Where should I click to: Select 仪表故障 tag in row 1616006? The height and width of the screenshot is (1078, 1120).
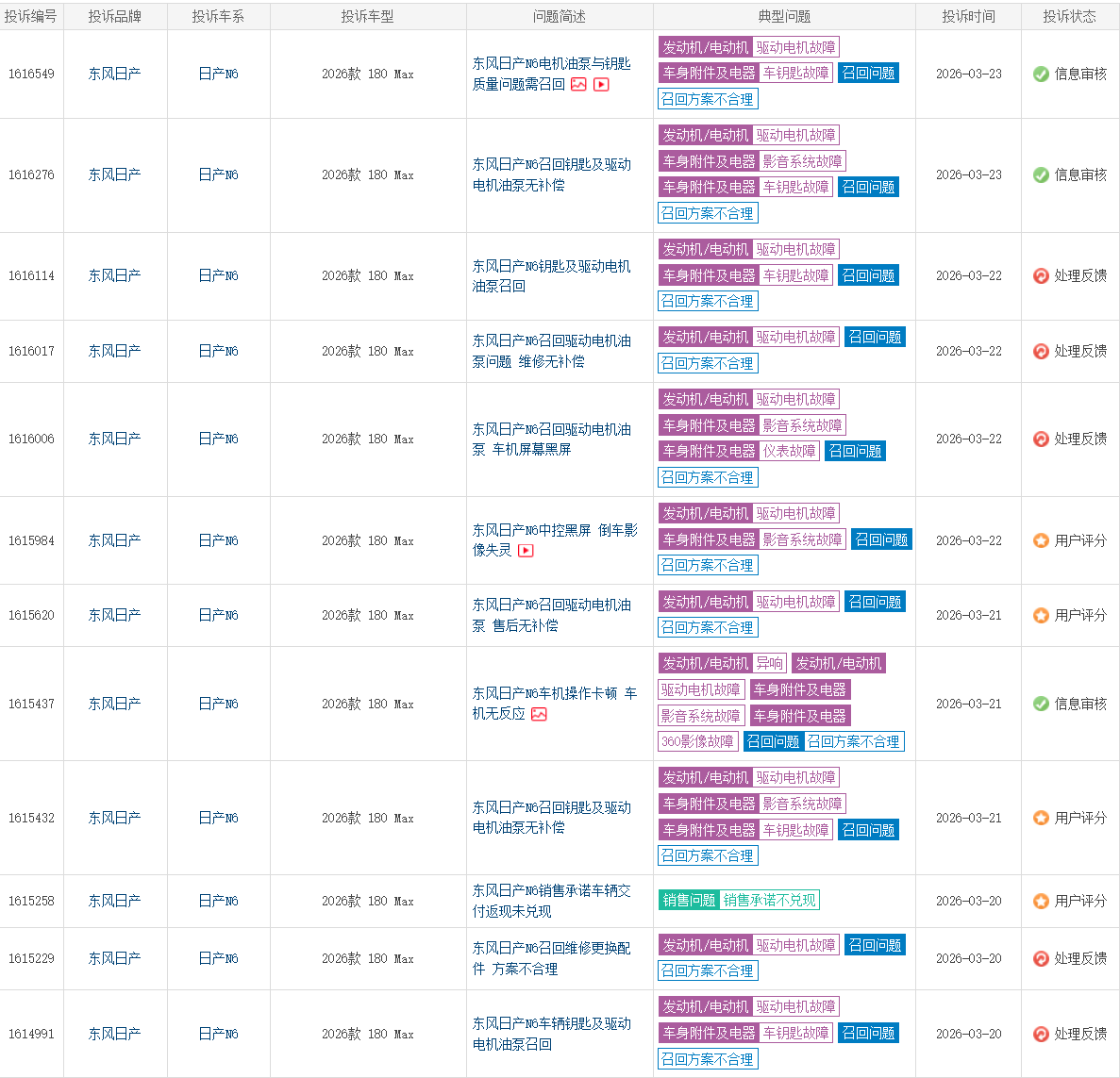[x=790, y=451]
